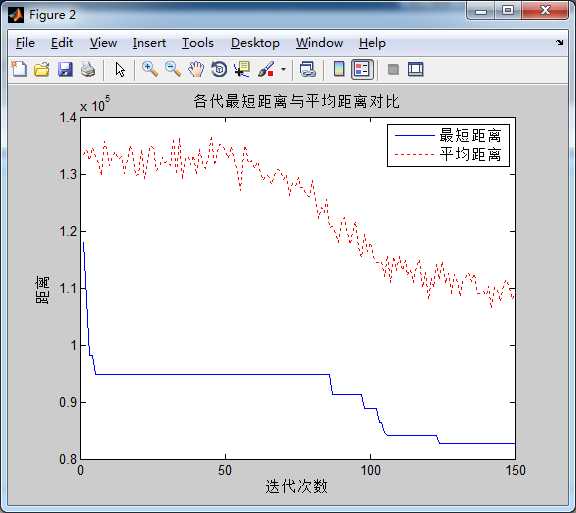Viewport: 576px width, 513px height.
Task: Toggle the legend using the Insert Legend icon
Action: [x=362, y=69]
